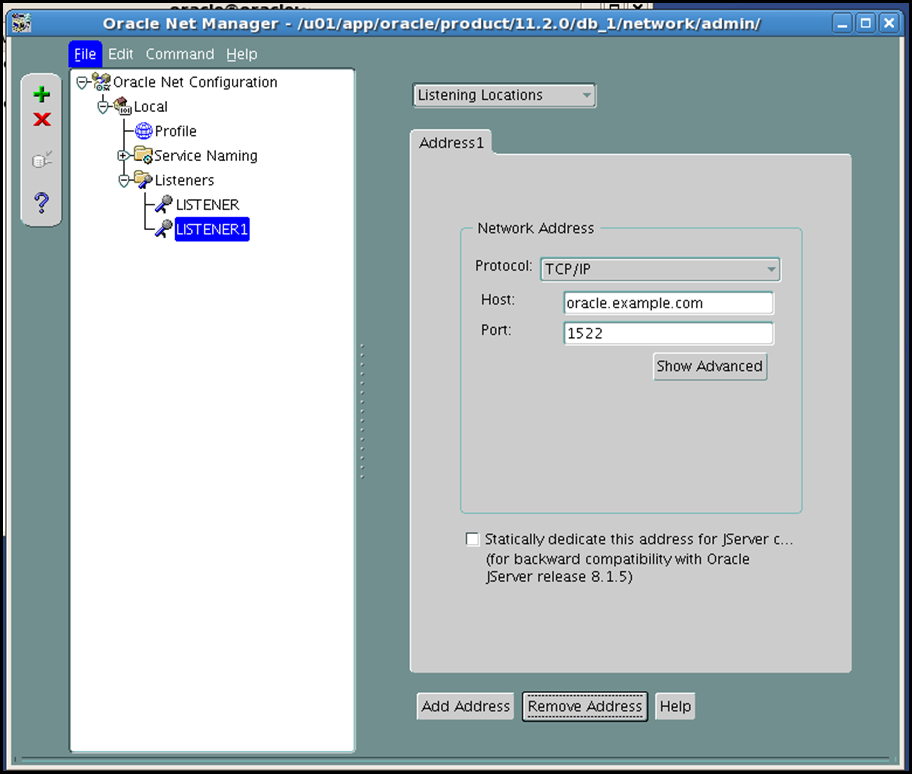
Task: Click the Add Address button
Action: (465, 706)
